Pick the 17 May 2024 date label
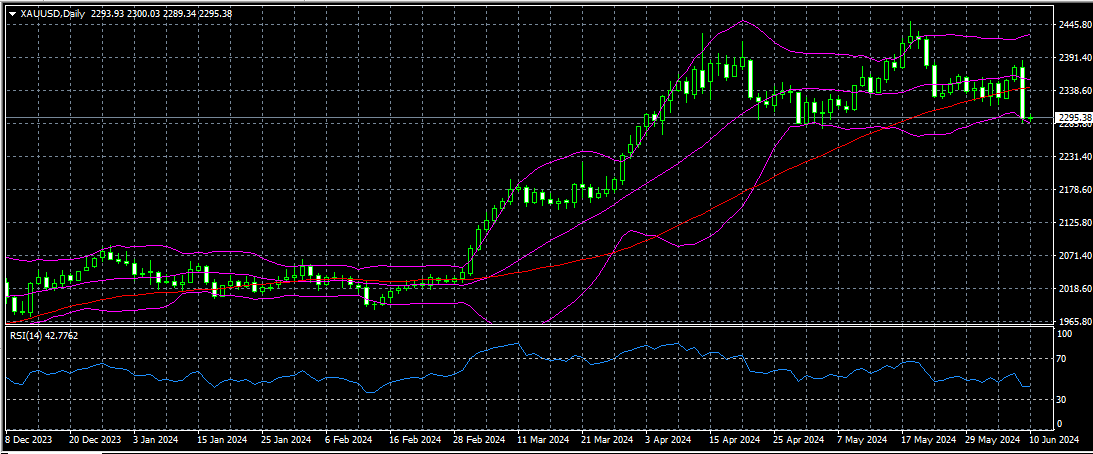The image size is (1093, 454). pos(925,439)
